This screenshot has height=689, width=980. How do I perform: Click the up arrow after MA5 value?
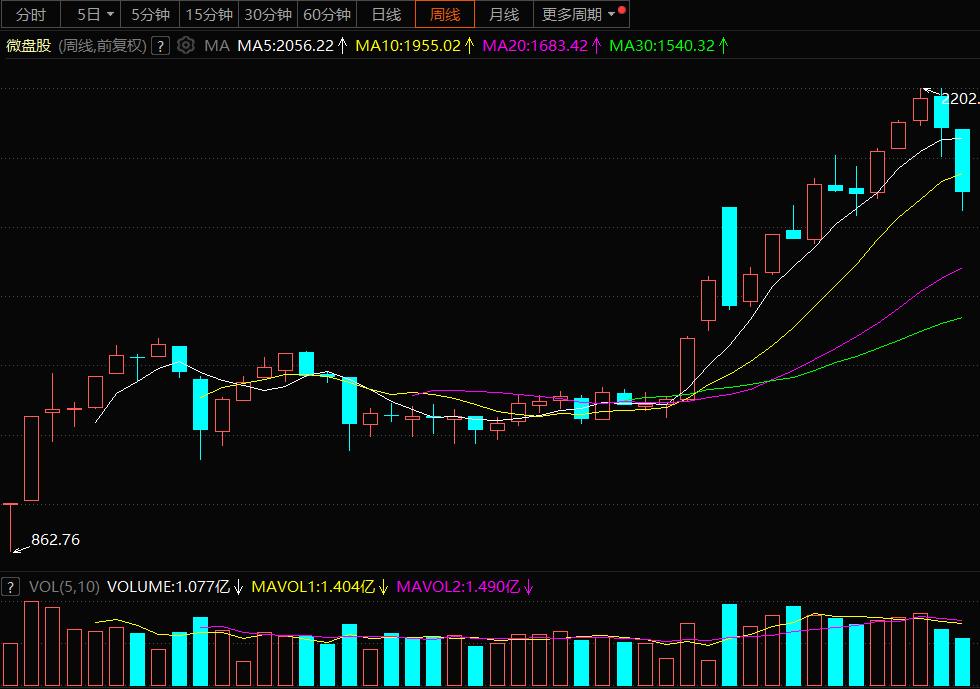tap(342, 45)
